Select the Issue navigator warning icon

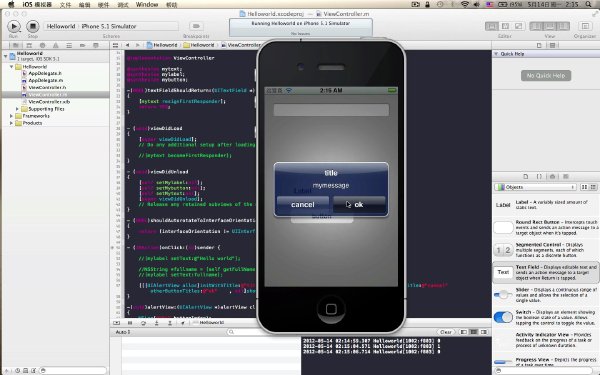click(x=56, y=45)
